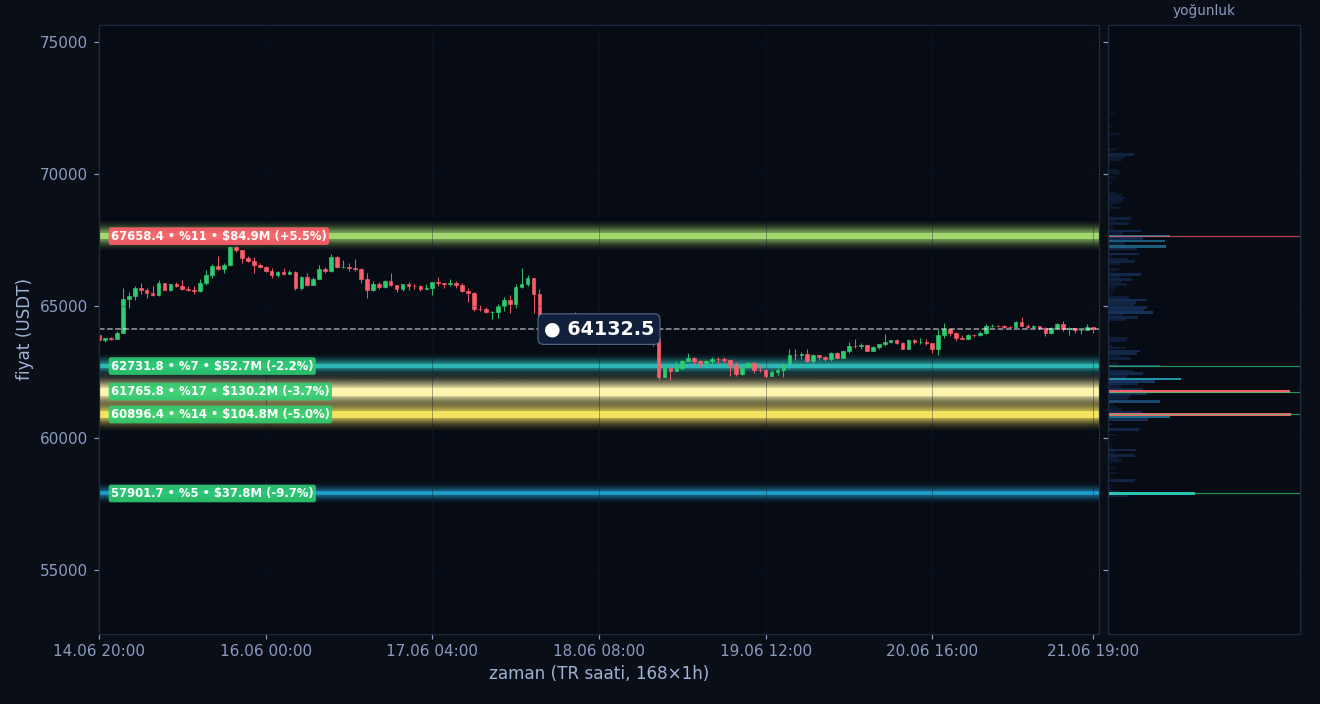The height and width of the screenshot is (704, 1320).
Task: Click the fiyat (USDT) axis title
Action: pyautogui.click(x=24, y=329)
